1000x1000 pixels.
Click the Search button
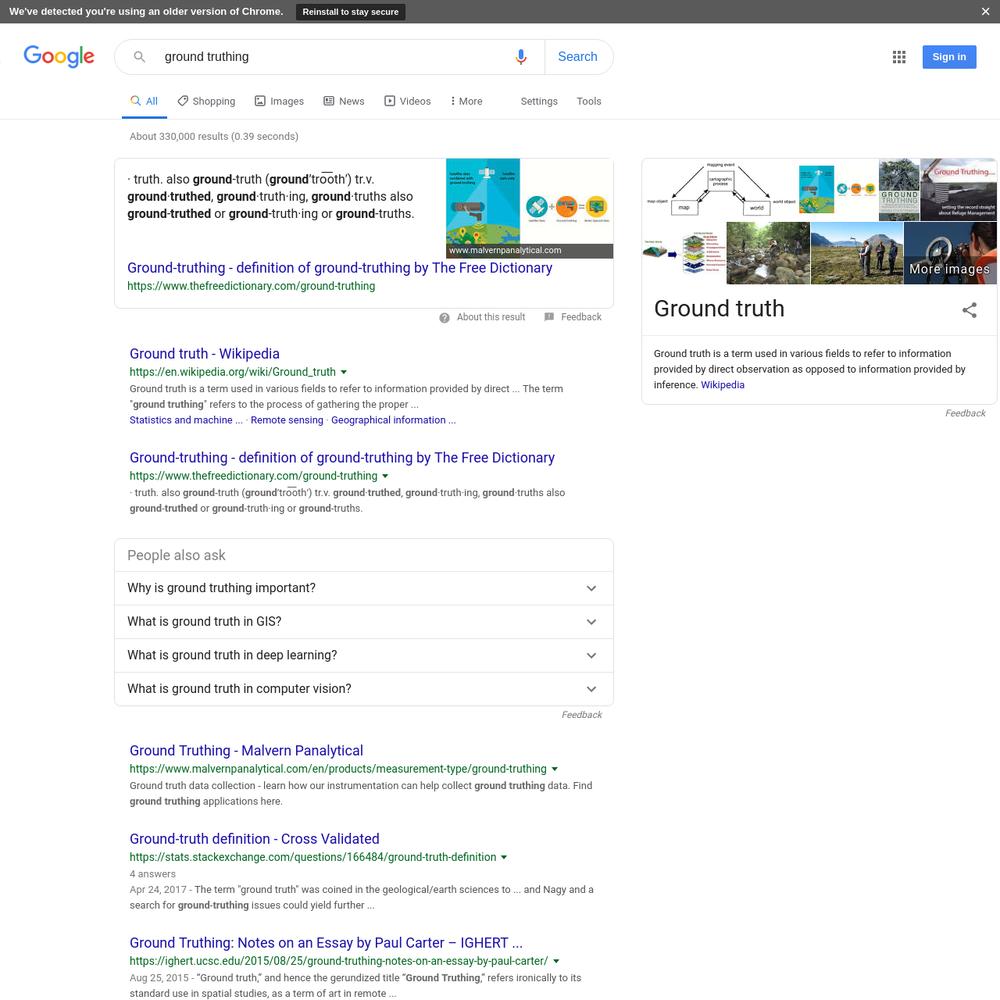[x=578, y=57]
